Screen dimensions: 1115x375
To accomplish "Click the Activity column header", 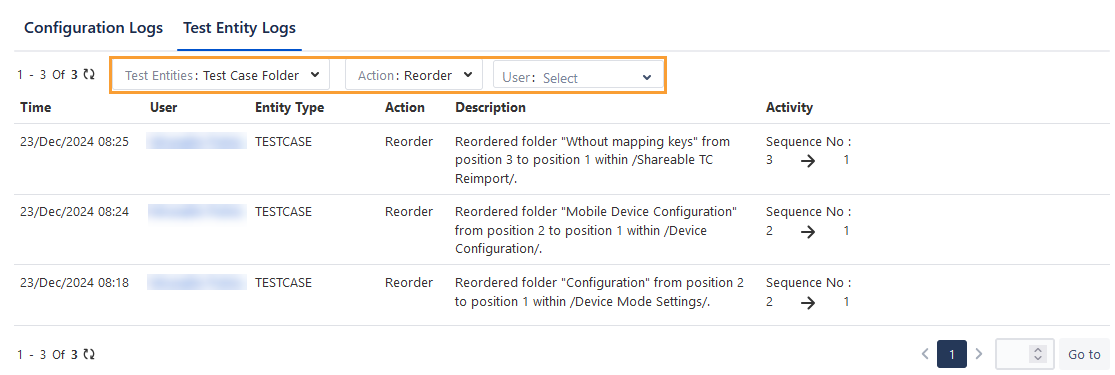I will click(789, 107).
